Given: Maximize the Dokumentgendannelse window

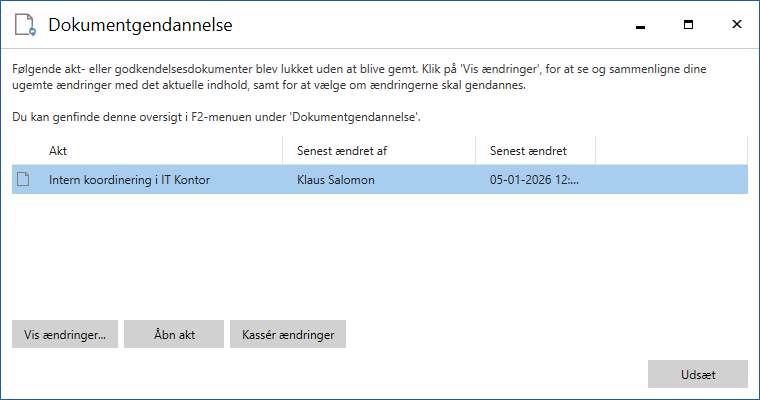Looking at the screenshot, I should pos(688,25).
